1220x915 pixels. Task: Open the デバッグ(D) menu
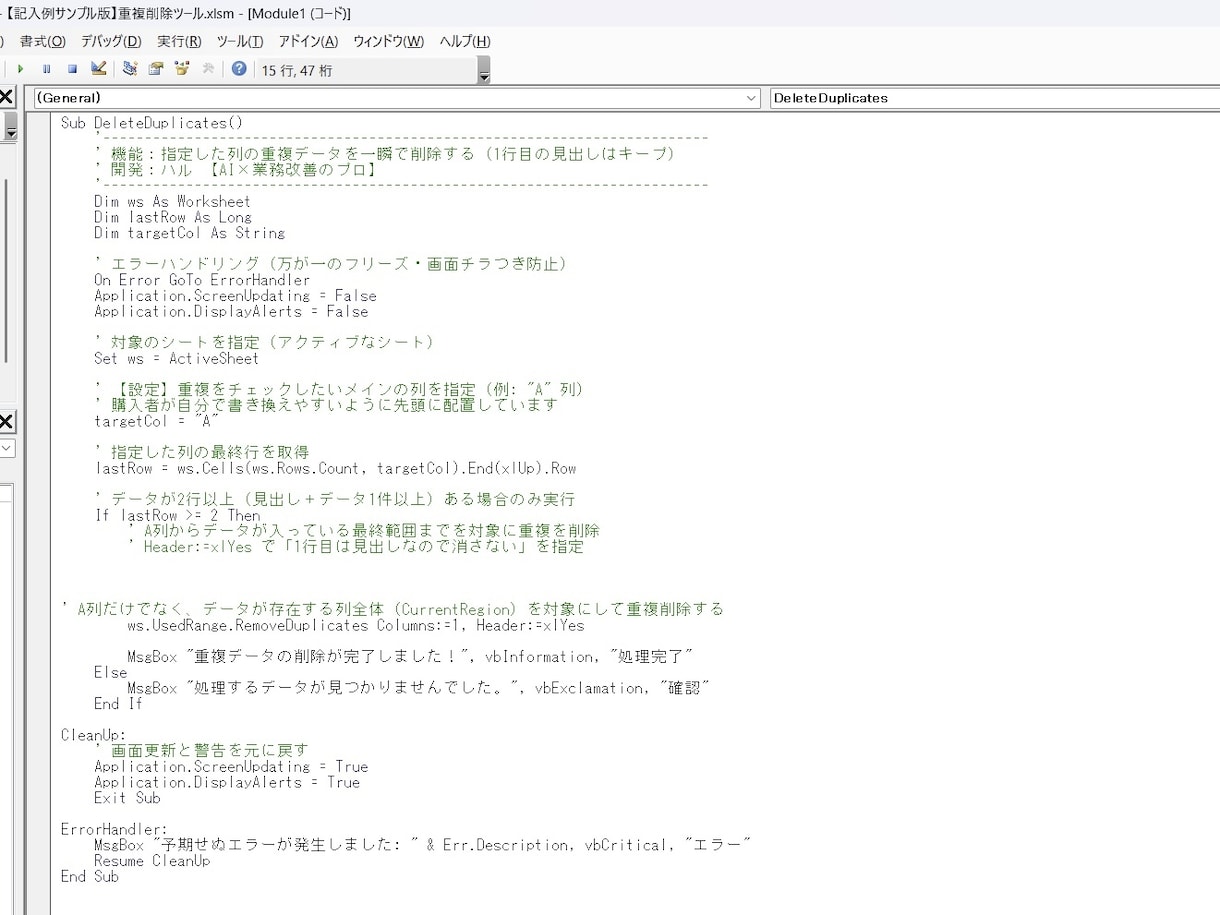pyautogui.click(x=111, y=41)
